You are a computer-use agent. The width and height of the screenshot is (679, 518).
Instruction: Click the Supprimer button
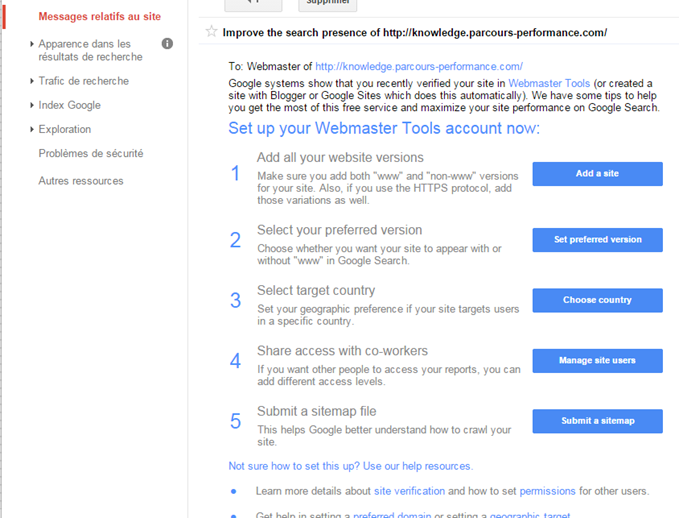[x=328, y=4]
